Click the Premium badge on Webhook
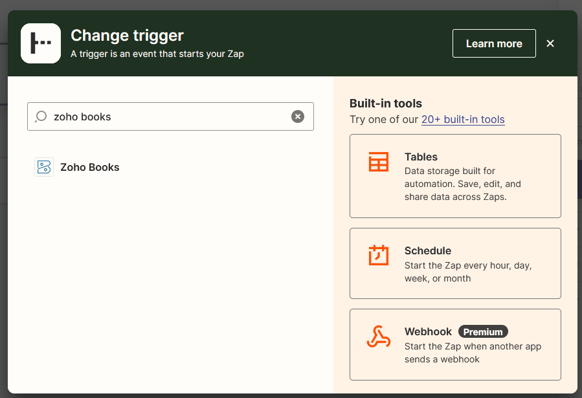582x398 pixels. point(483,332)
